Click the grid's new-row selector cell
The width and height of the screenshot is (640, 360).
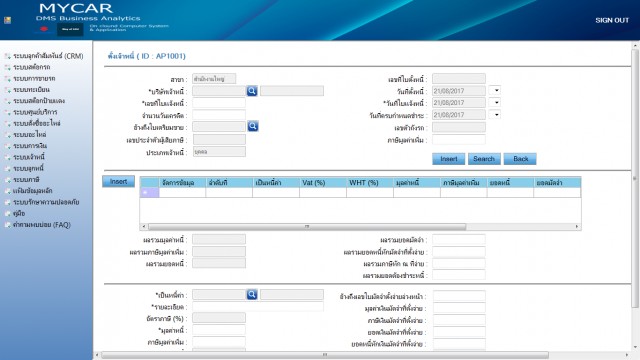click(x=149, y=192)
